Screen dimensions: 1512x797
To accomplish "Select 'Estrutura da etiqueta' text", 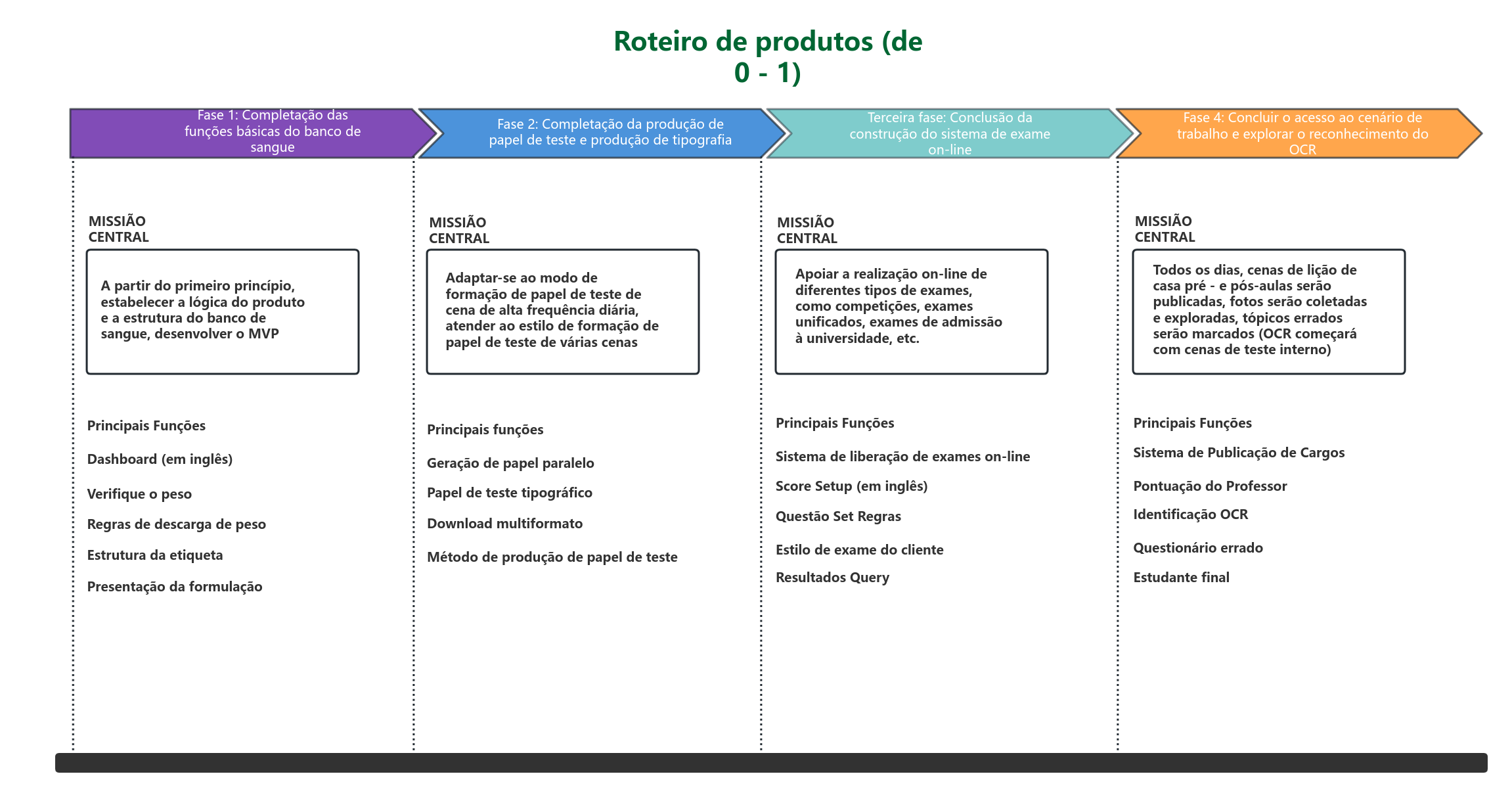I will 155,555.
